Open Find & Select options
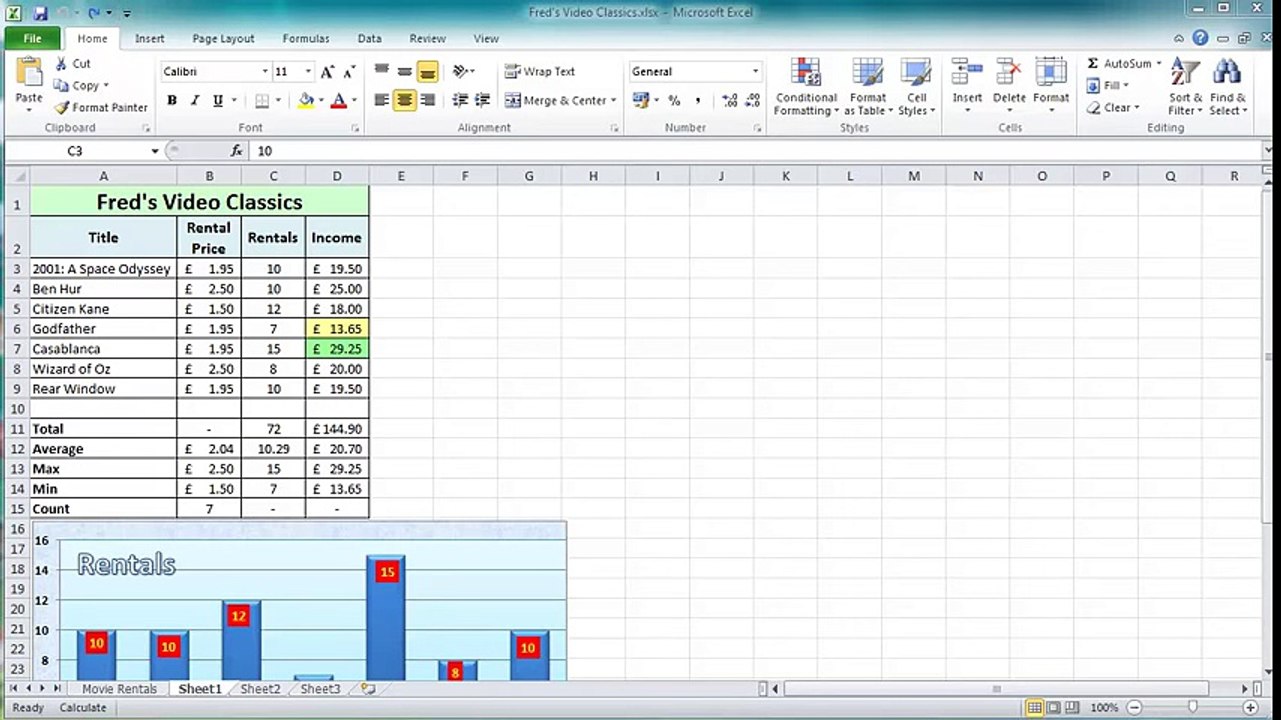This screenshot has width=1281, height=720. (x=1227, y=87)
